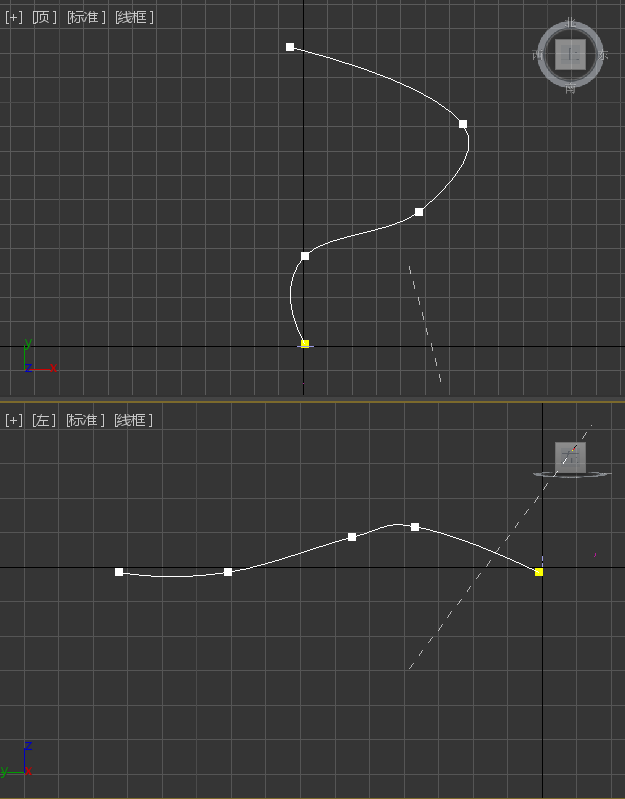Image resolution: width=625 pixels, height=799 pixels.
Task: Click the ViewCube top face in Top viewport
Action: pyautogui.click(x=570, y=55)
